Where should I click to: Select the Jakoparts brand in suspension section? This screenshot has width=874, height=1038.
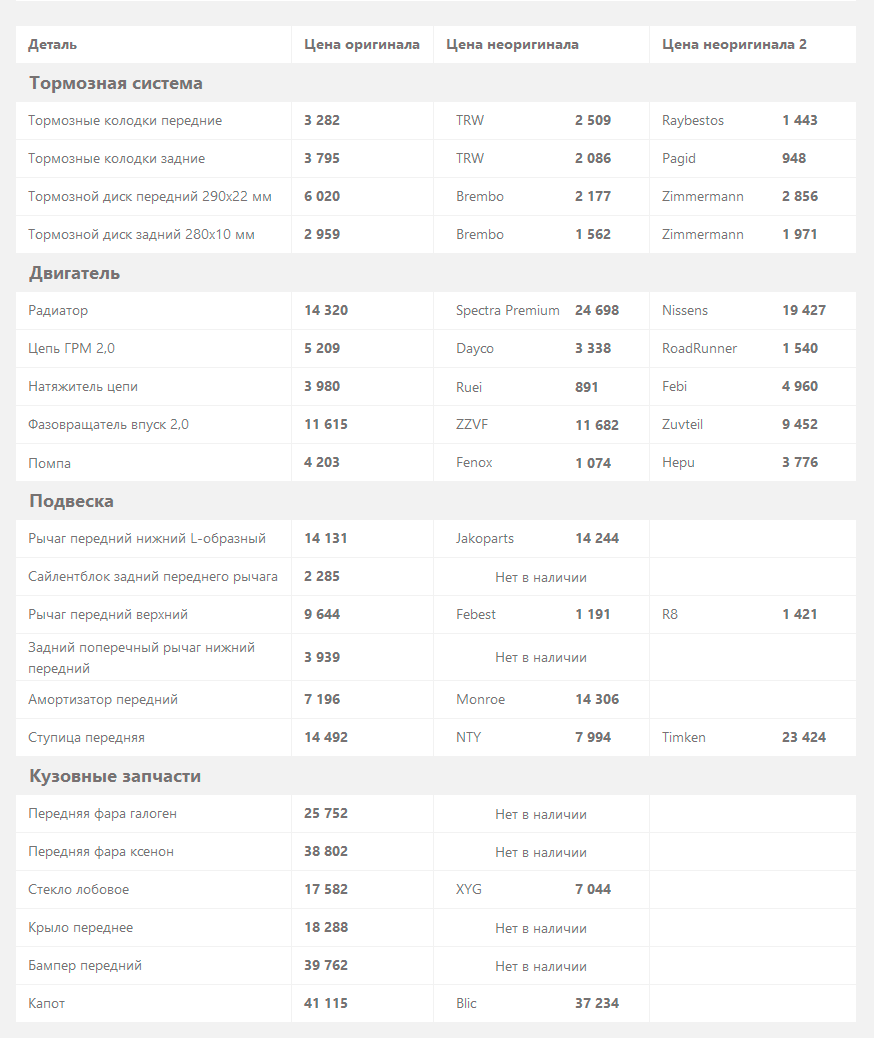click(485, 538)
